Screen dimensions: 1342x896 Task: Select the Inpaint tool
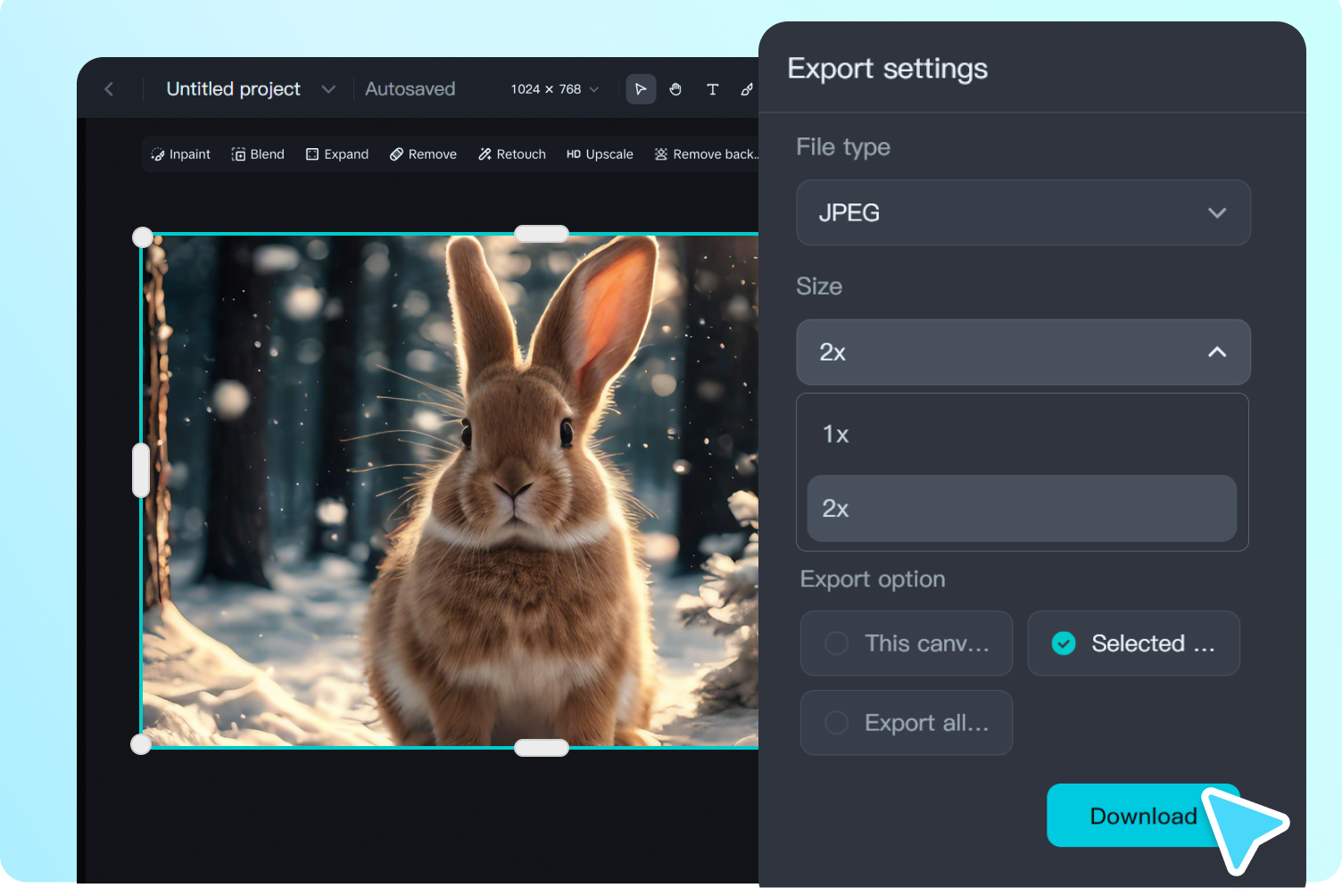180,153
